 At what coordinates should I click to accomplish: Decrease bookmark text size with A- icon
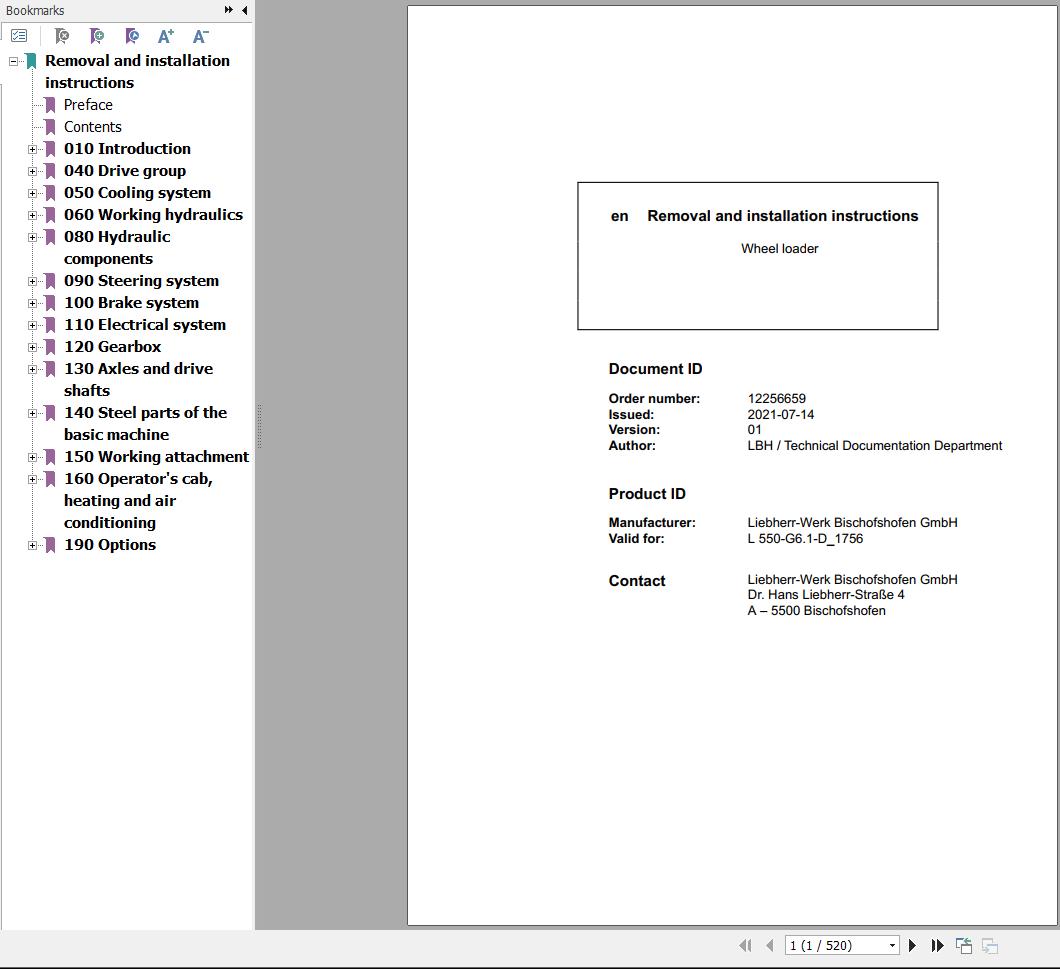201,36
